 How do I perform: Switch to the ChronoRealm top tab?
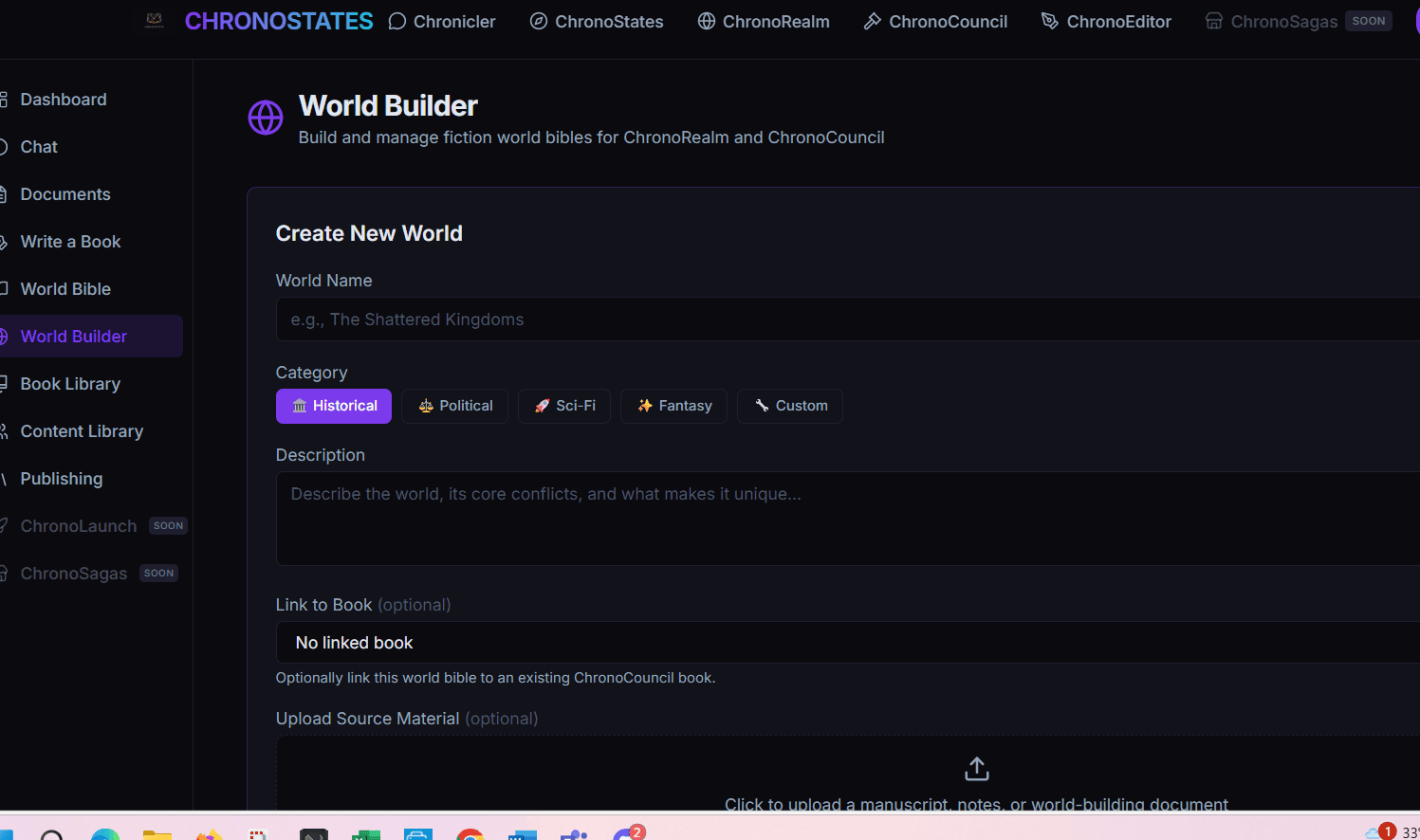click(764, 22)
